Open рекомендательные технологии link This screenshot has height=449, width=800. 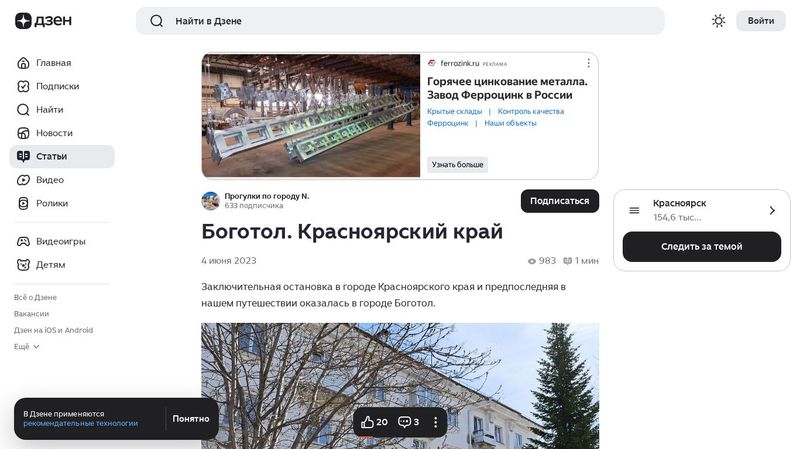[81, 423]
